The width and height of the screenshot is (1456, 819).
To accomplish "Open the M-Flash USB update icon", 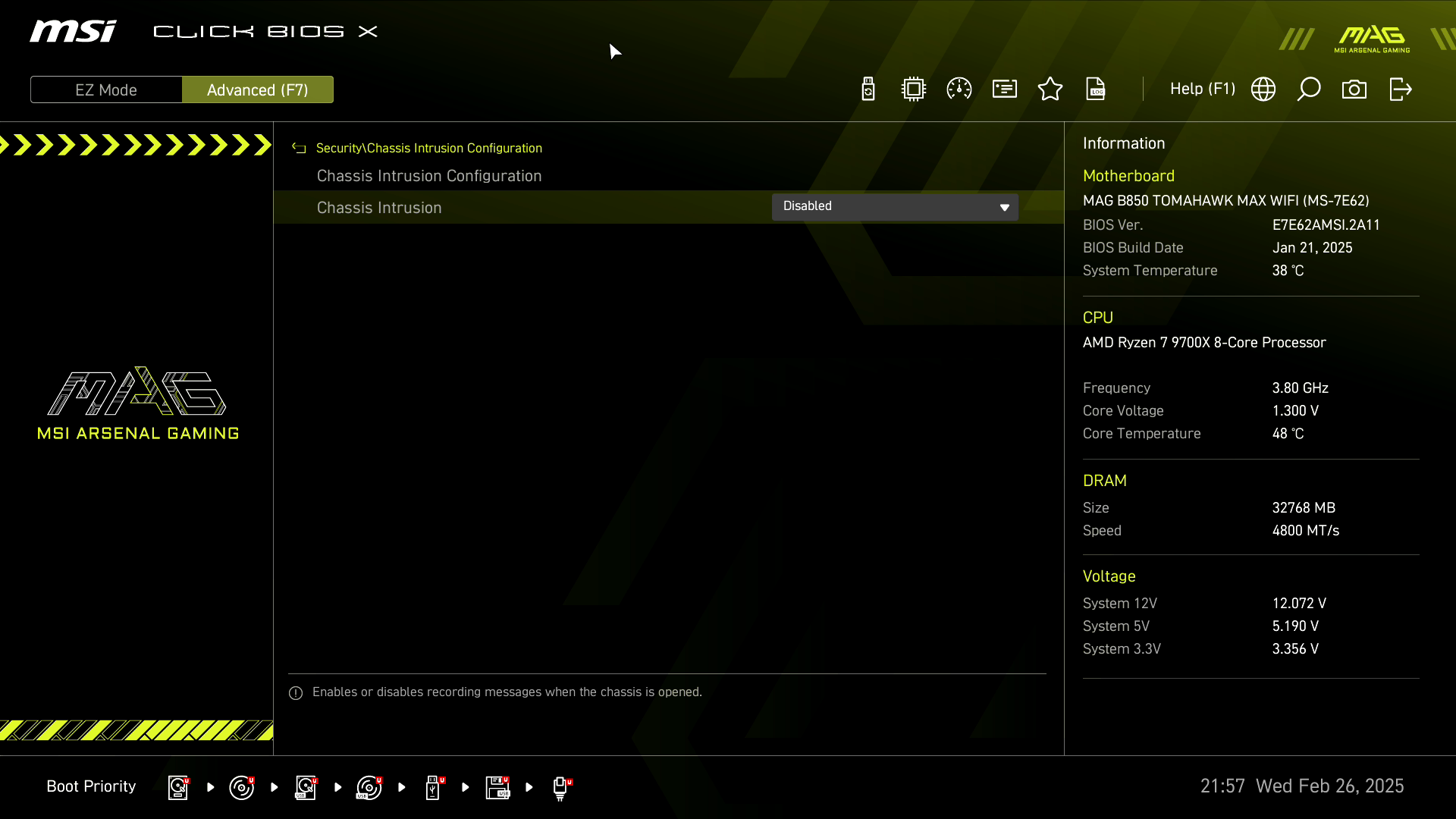I will 868,89.
